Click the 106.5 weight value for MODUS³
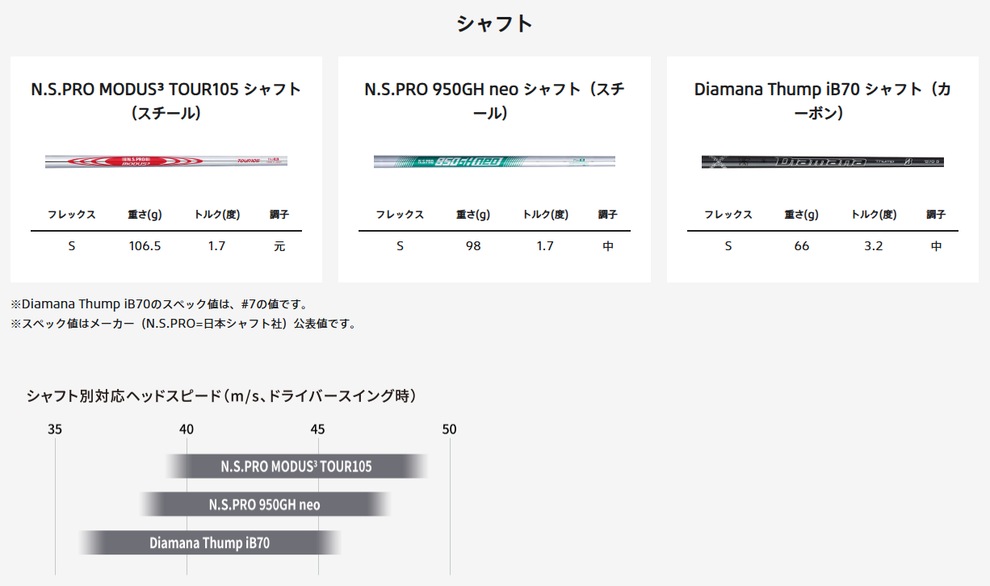 pyautogui.click(x=145, y=246)
